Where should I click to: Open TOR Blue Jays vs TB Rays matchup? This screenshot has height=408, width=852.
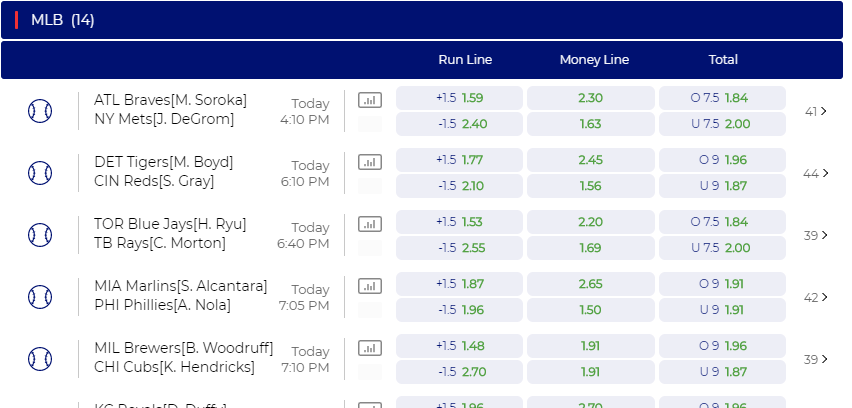170,234
